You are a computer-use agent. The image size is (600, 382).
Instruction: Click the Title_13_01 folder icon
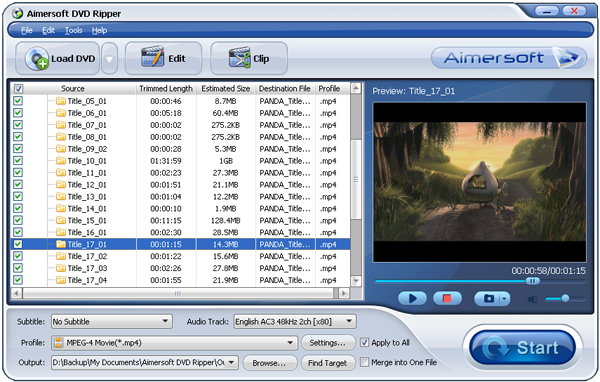[x=61, y=197]
